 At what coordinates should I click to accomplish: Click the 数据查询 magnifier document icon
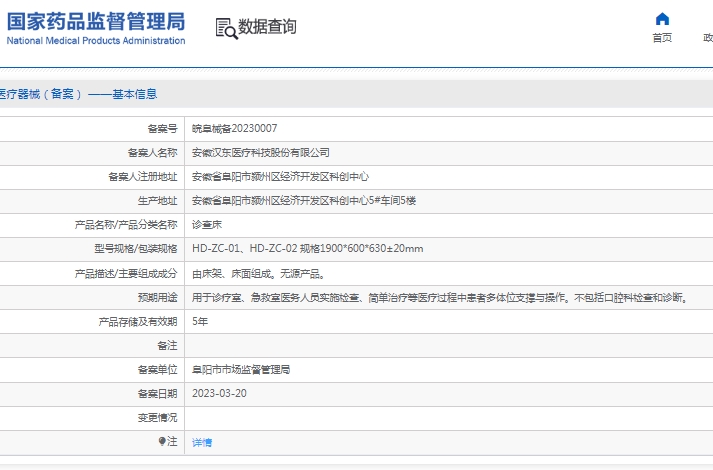coord(226,28)
